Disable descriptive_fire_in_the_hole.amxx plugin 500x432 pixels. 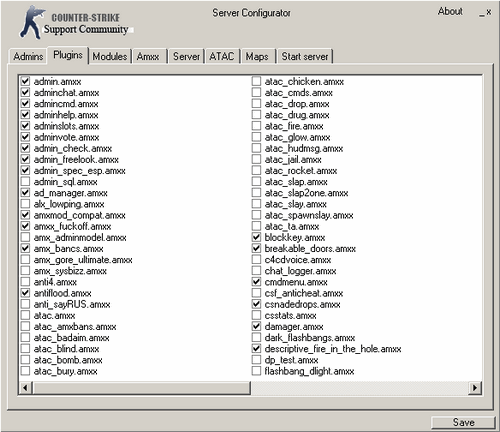pos(256,349)
